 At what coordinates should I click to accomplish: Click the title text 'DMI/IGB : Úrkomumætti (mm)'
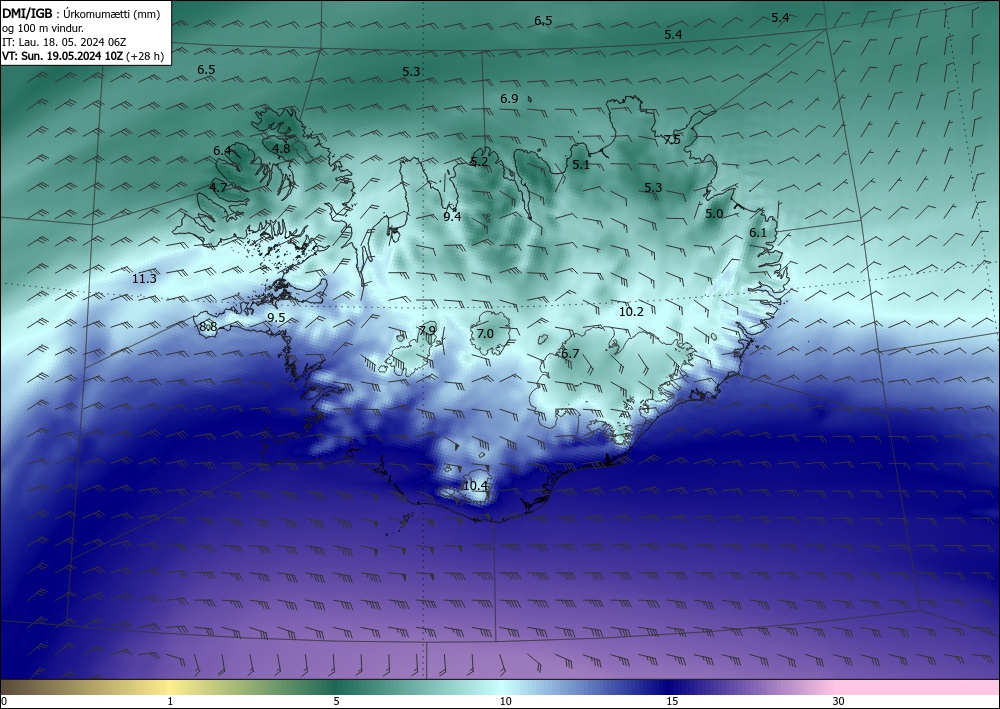81,15
